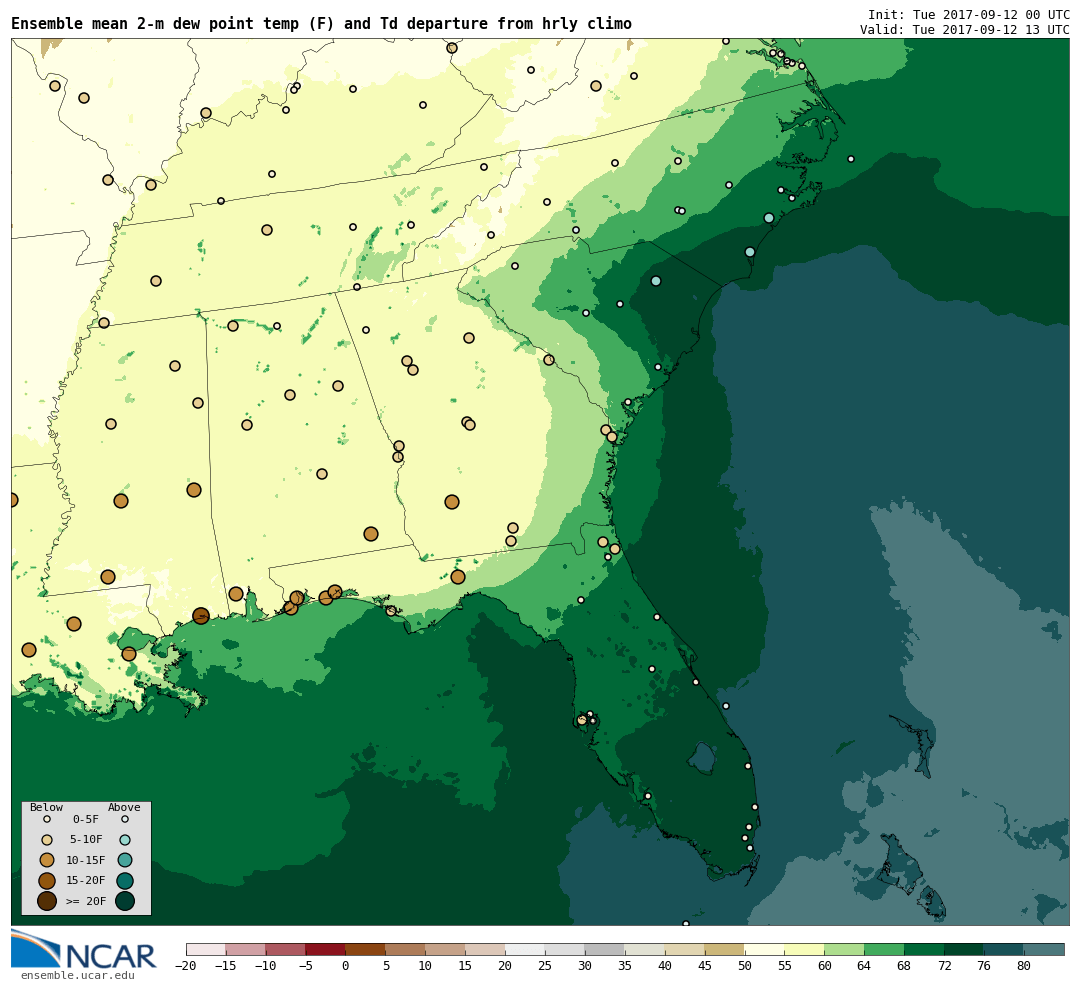Viewport: 1080px width, 988px height.
Task: Click the '0-5F' legend label
Action: point(86,820)
